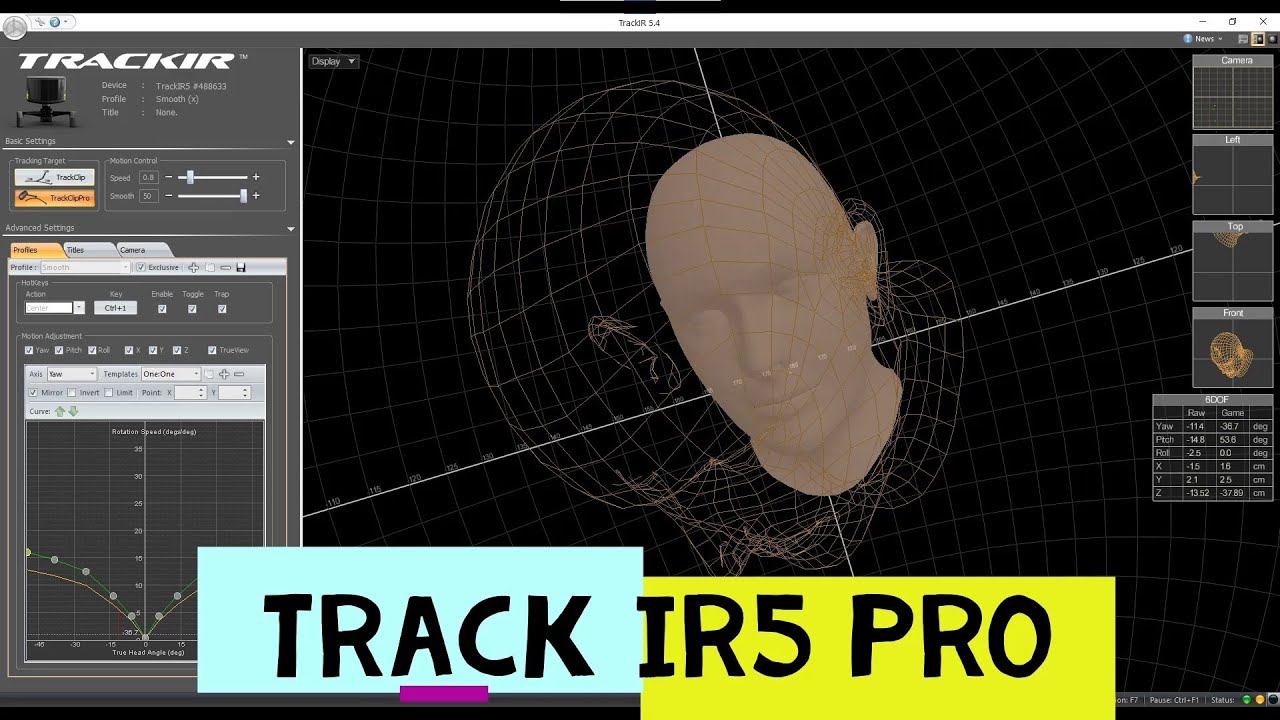Toggle the Y axis motion checkbox
This screenshot has width=1280, height=720.
(153, 351)
